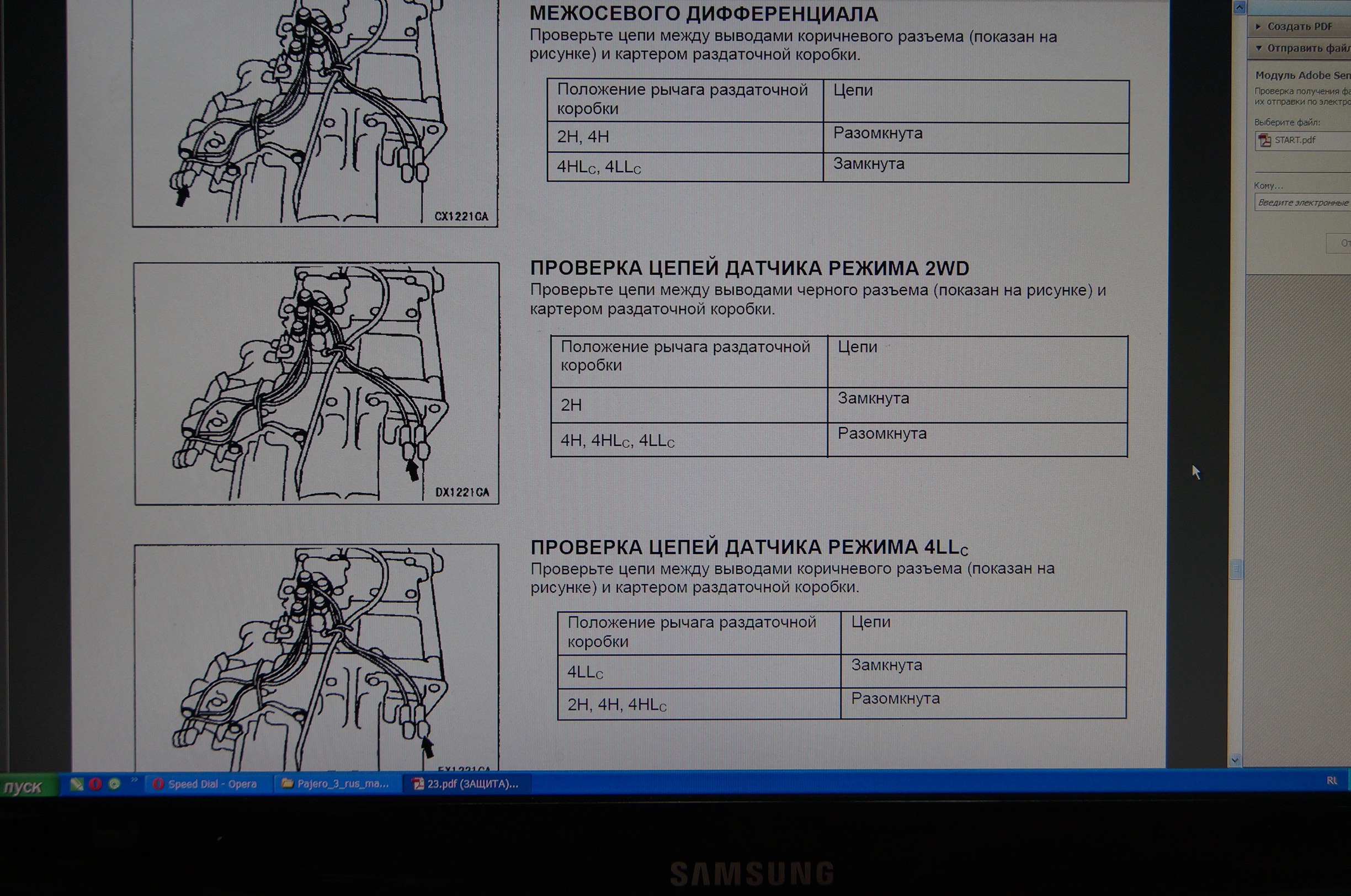The image size is (1351, 896).
Task: Click the first quick launch pencil icon
Action: pos(77,784)
